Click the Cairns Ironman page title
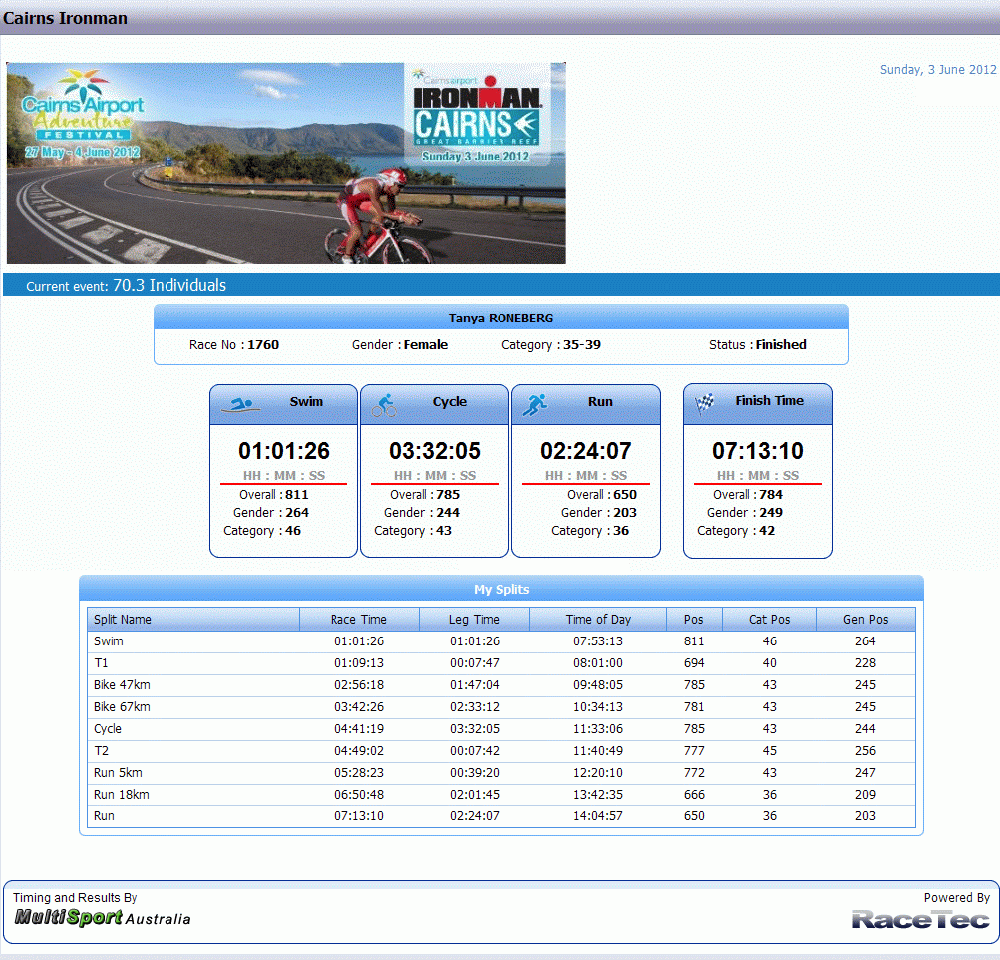This screenshot has width=1000, height=960. click(x=65, y=18)
